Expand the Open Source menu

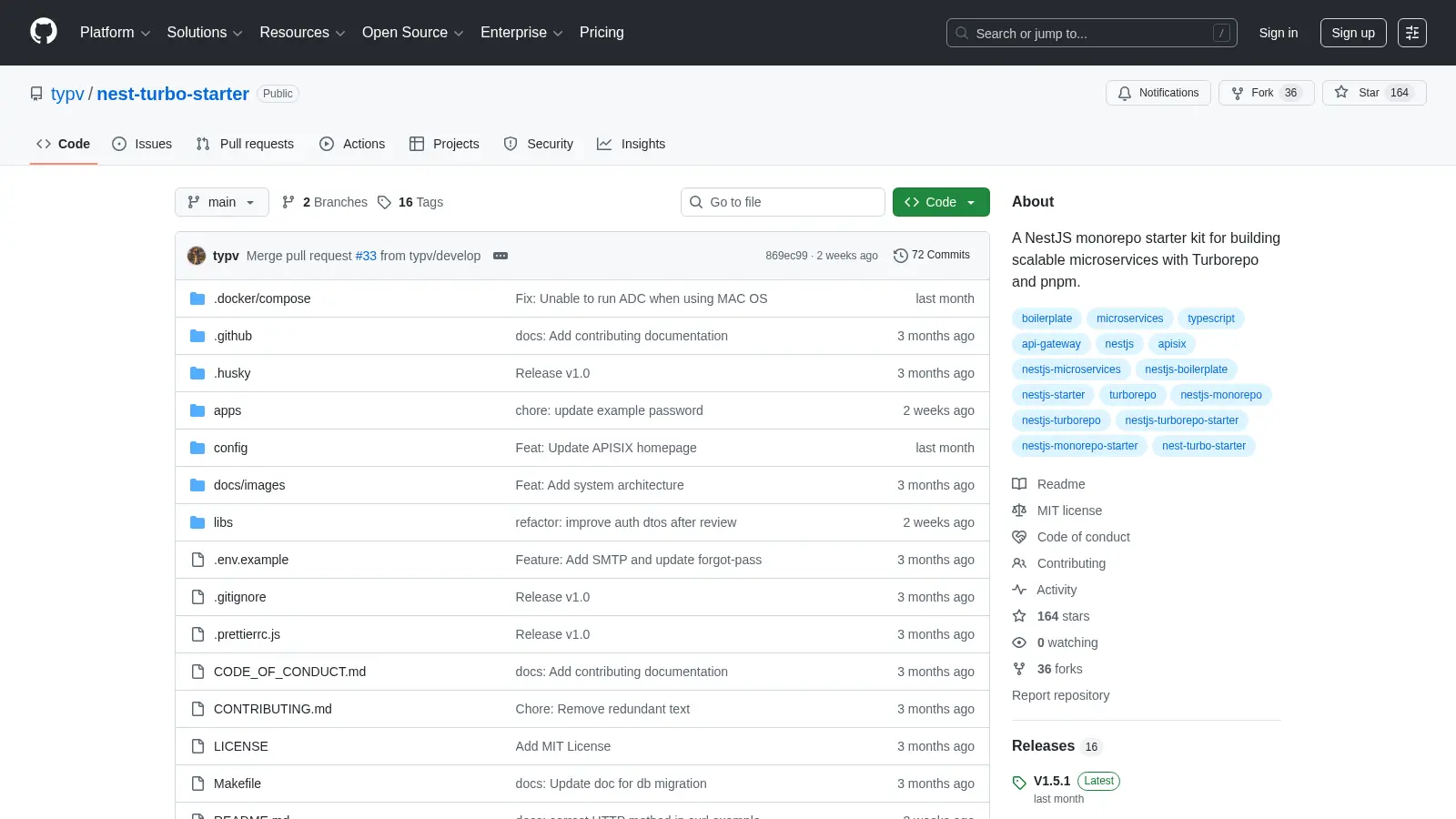[x=412, y=33]
